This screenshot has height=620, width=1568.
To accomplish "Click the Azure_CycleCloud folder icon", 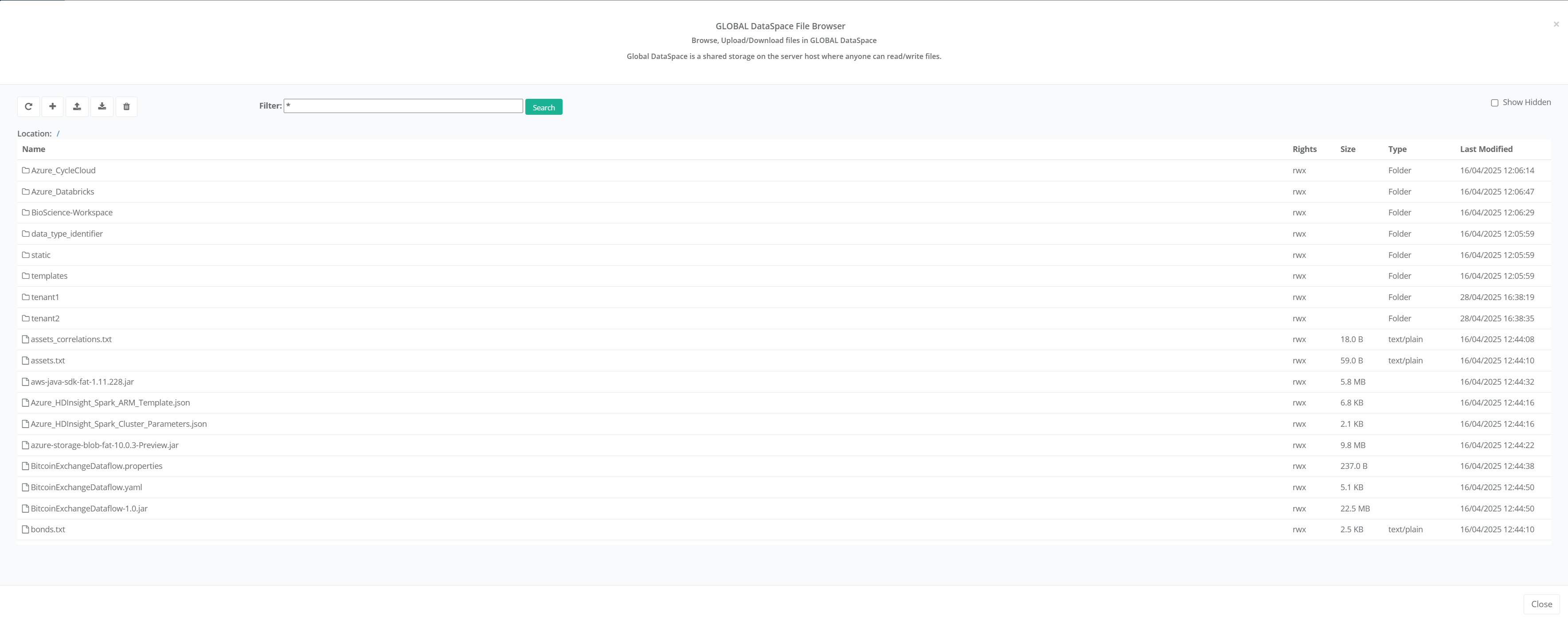I will point(26,170).
